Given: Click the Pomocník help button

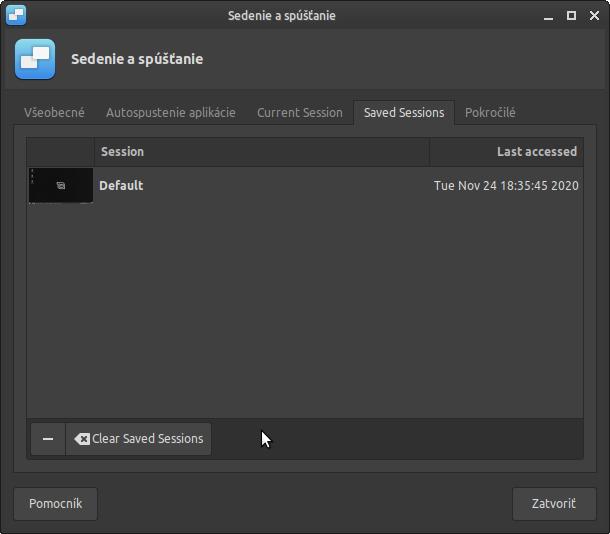Looking at the screenshot, I should [56, 504].
